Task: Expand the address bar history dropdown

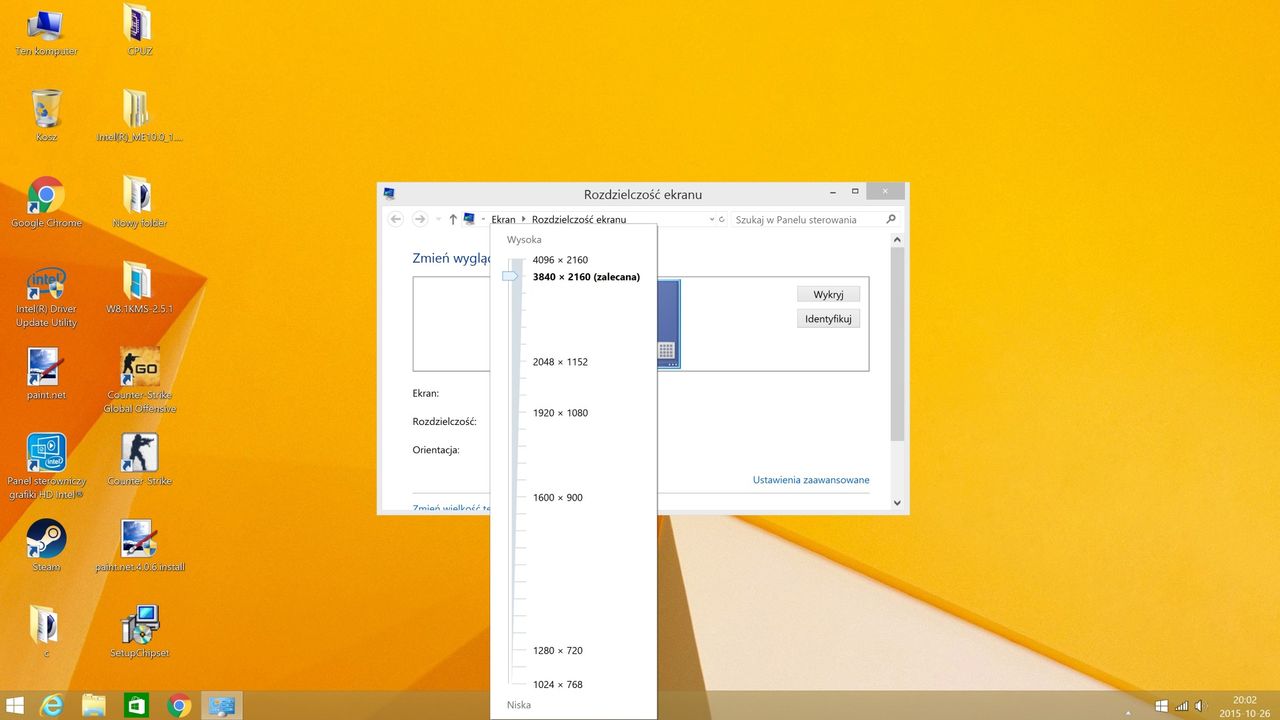Action: coord(712,219)
